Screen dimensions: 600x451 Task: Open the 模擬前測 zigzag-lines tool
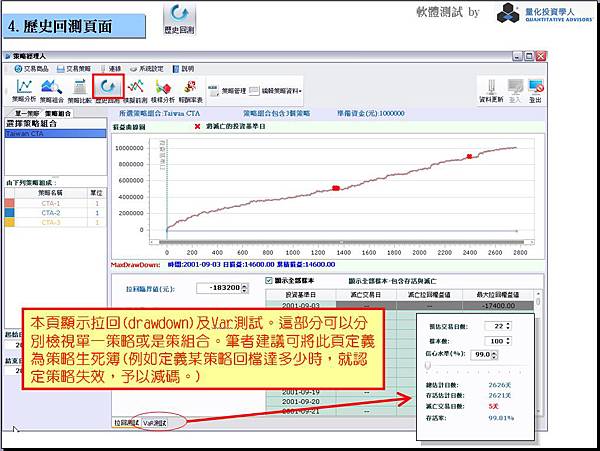pos(136,91)
